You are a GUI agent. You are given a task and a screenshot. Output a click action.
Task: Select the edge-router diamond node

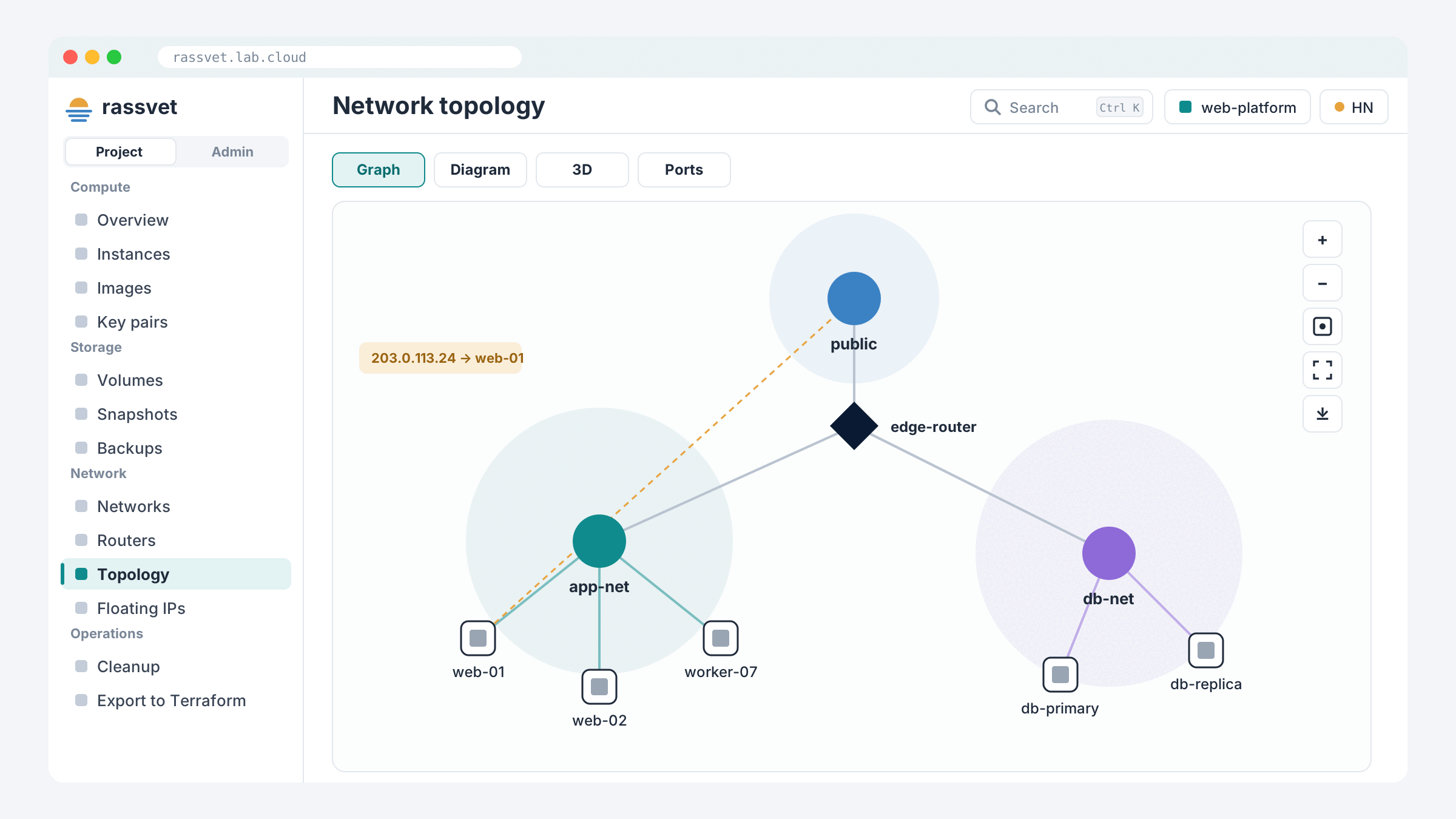pyautogui.click(x=854, y=426)
